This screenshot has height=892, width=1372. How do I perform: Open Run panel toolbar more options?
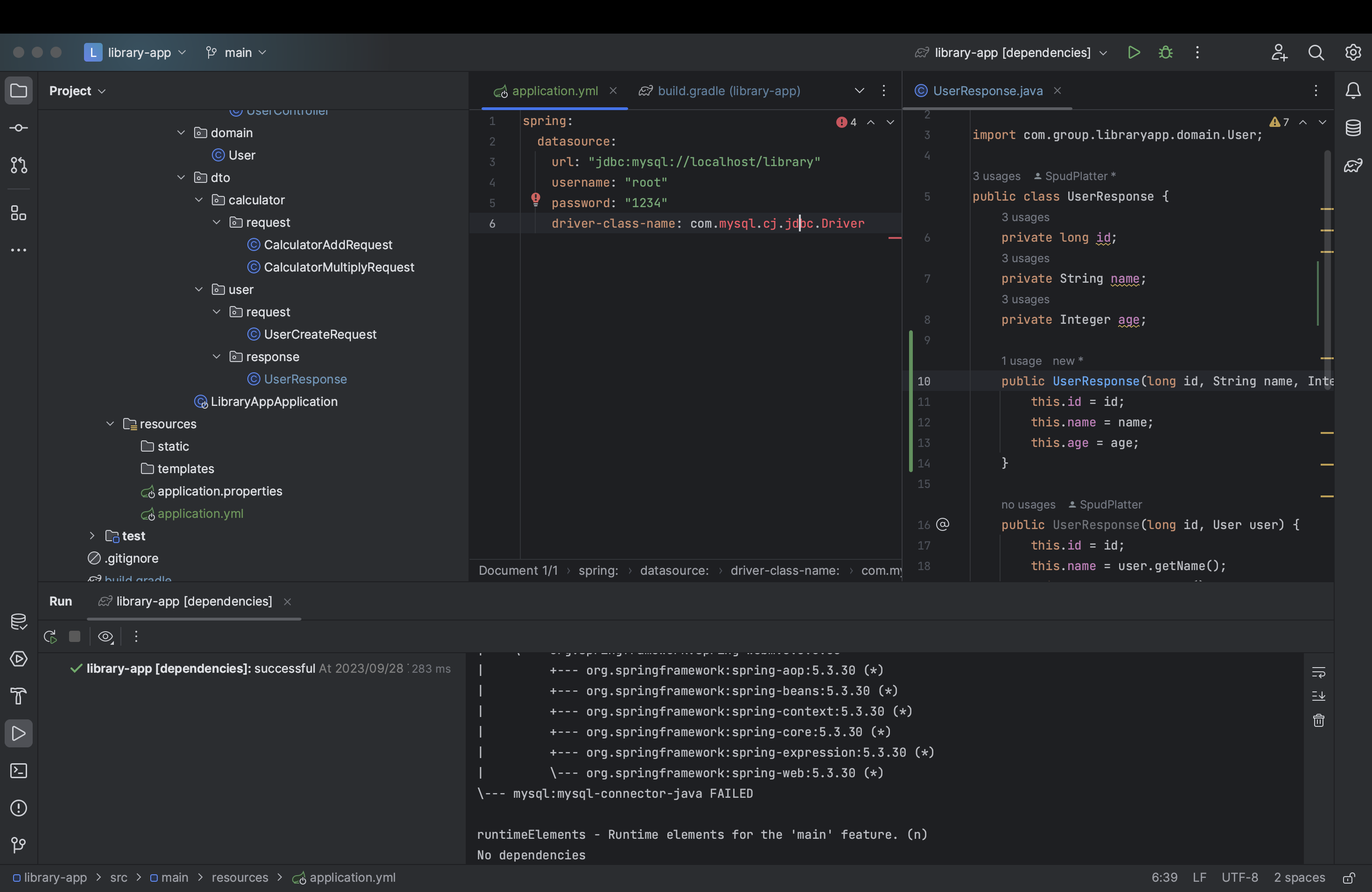136,636
